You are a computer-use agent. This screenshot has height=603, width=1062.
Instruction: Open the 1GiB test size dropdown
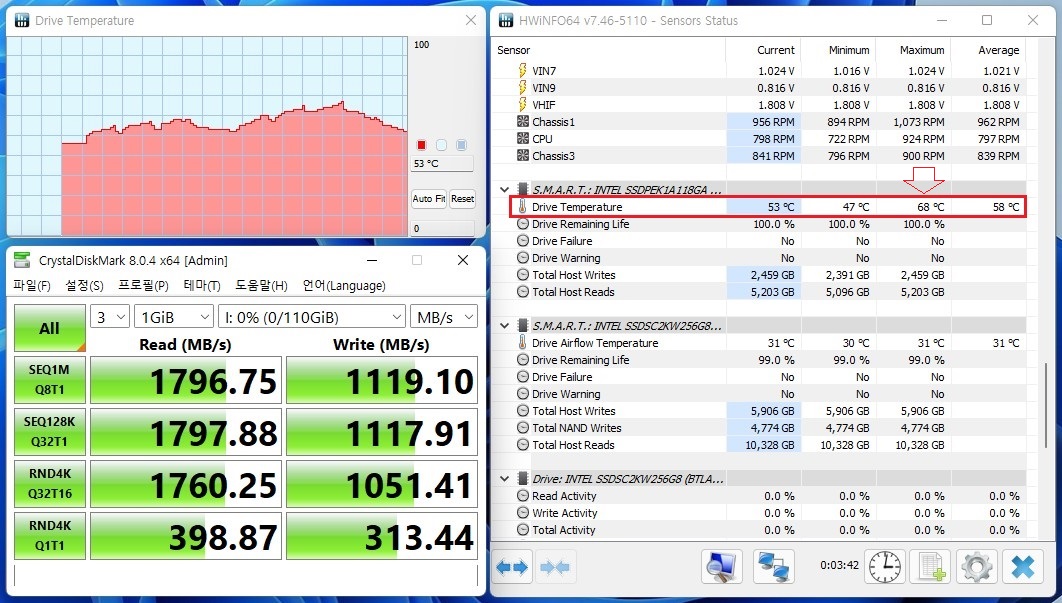click(x=174, y=317)
